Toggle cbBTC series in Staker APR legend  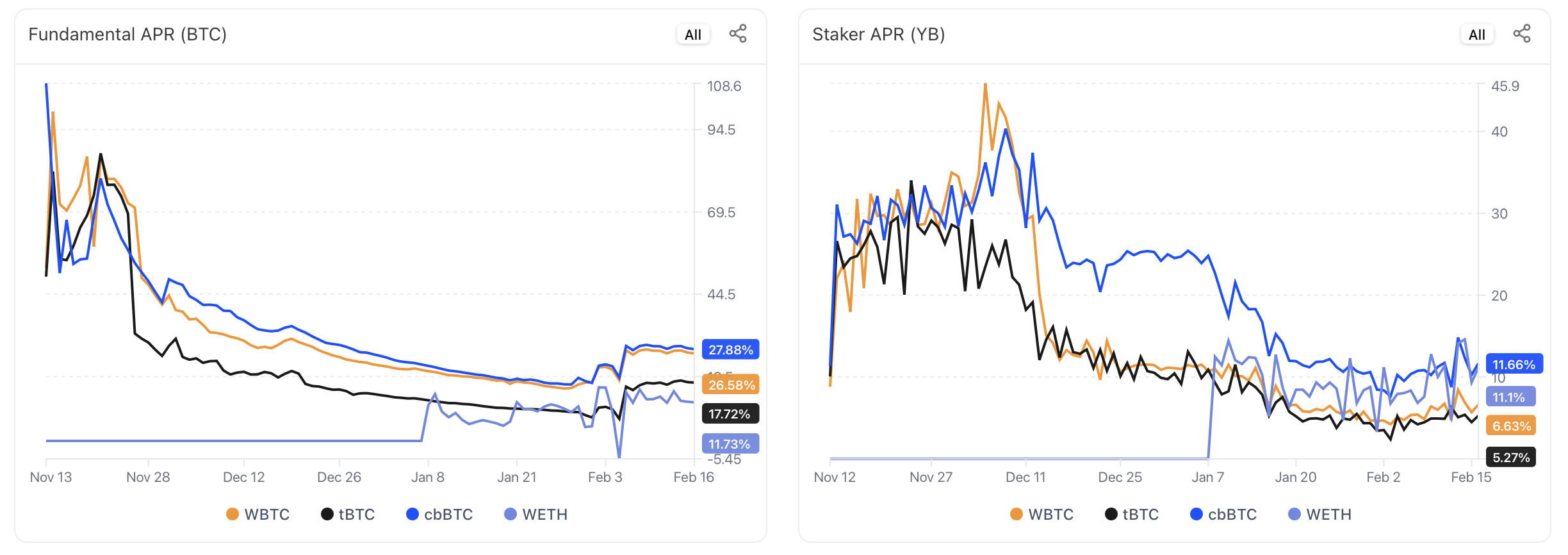click(1223, 515)
